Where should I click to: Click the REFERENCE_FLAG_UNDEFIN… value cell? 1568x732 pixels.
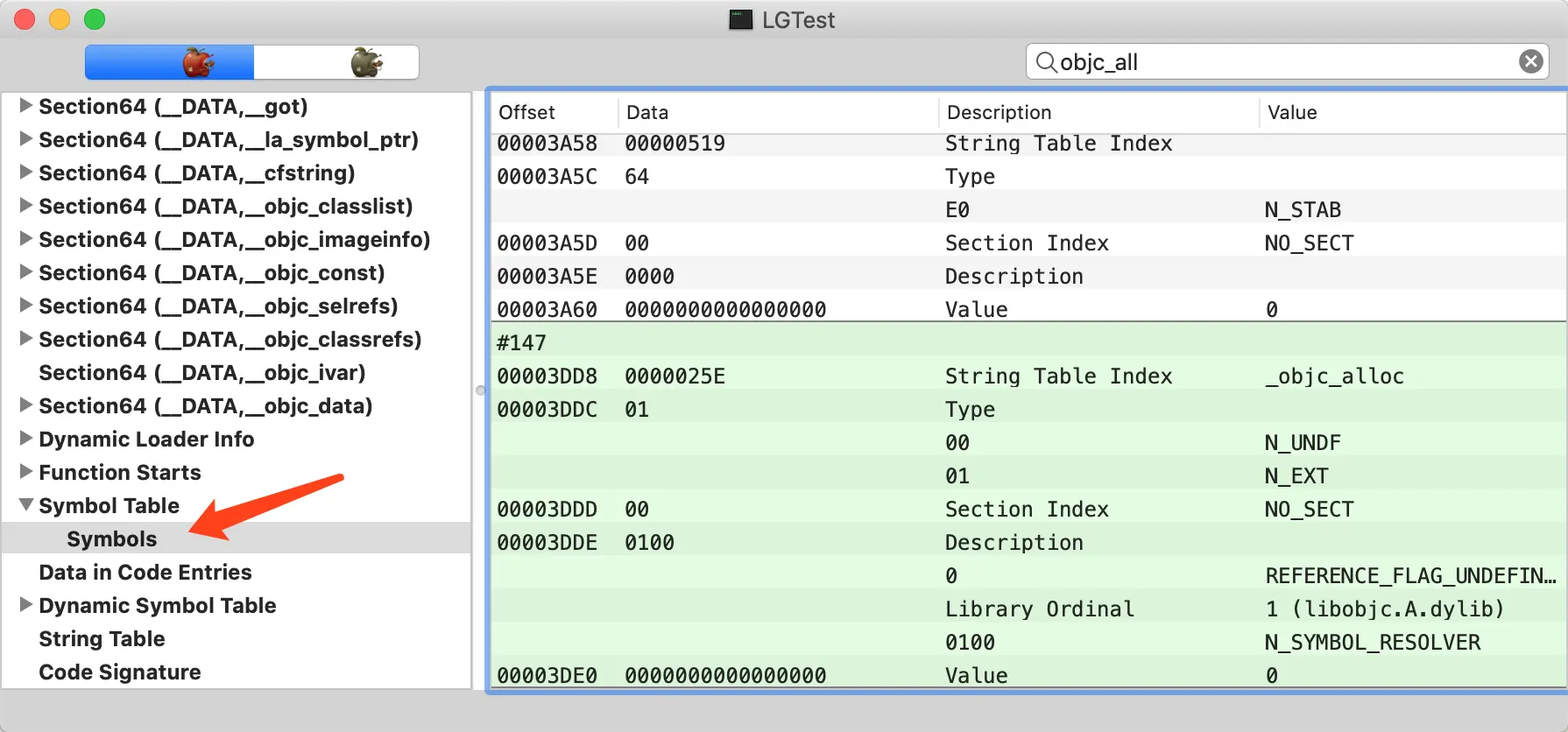click(1410, 576)
